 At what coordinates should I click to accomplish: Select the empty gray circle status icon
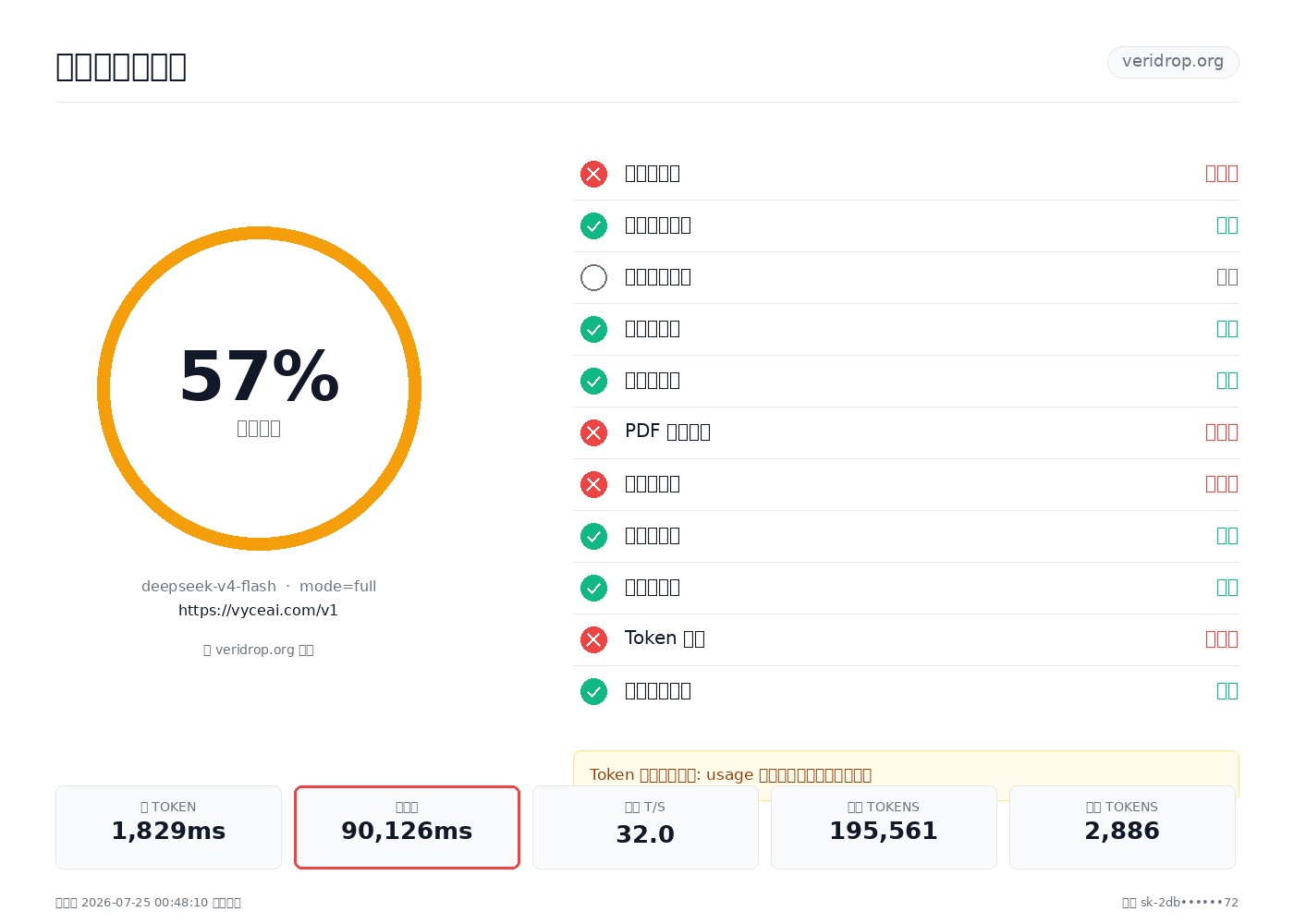593,277
